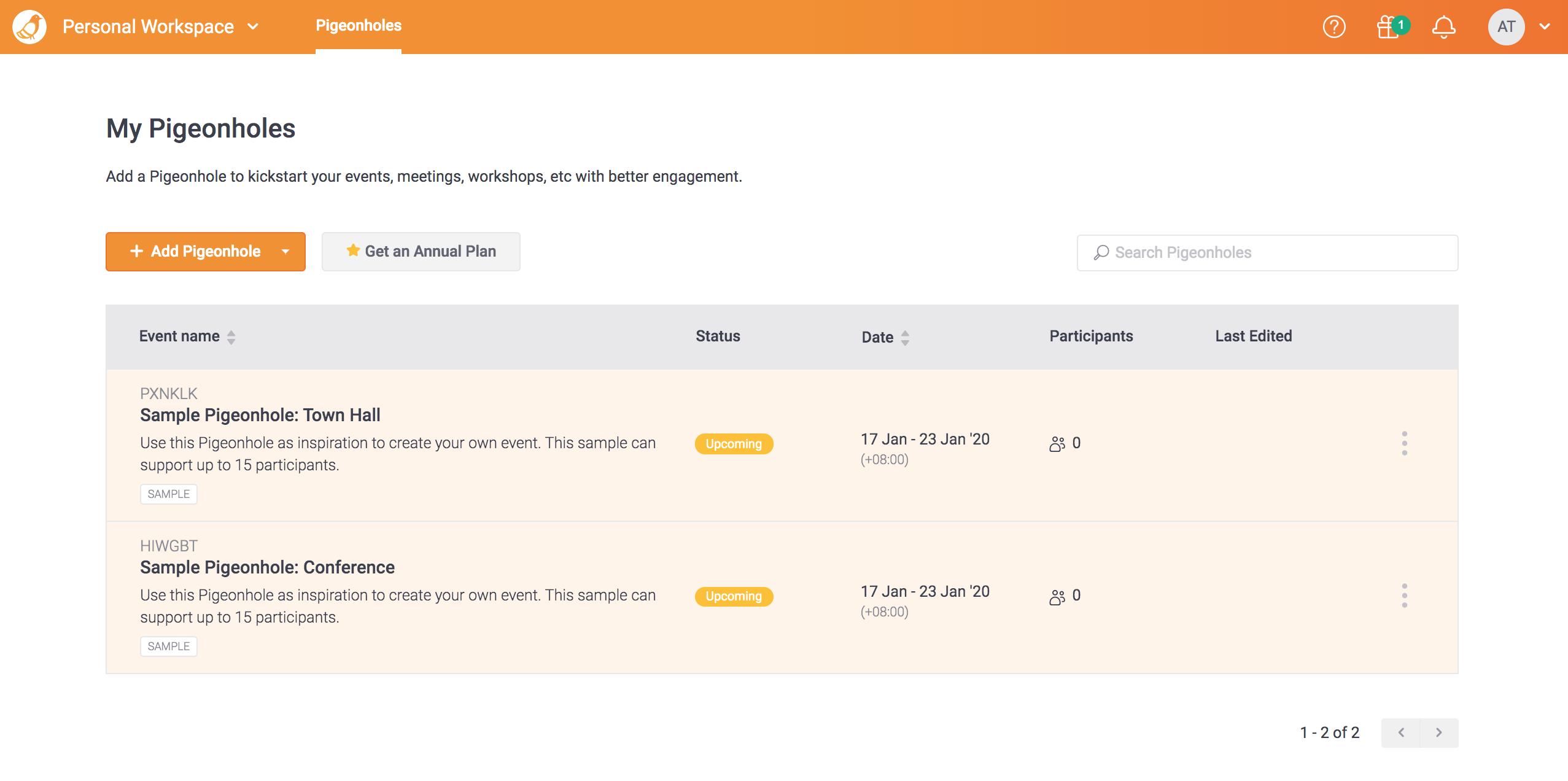Open the Add Pigeonhole dropdown arrow
The width and height of the screenshot is (1568, 781).
click(x=285, y=252)
